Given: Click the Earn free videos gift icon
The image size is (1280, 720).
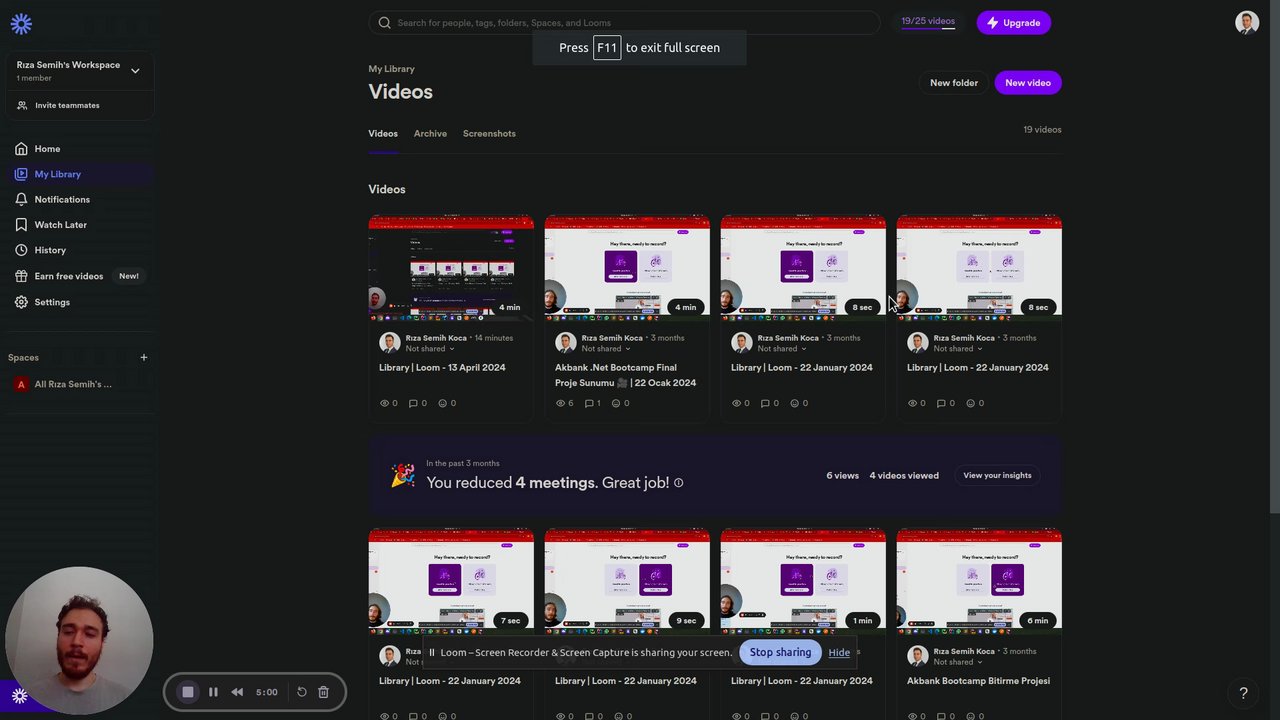Looking at the screenshot, I should click(x=21, y=276).
